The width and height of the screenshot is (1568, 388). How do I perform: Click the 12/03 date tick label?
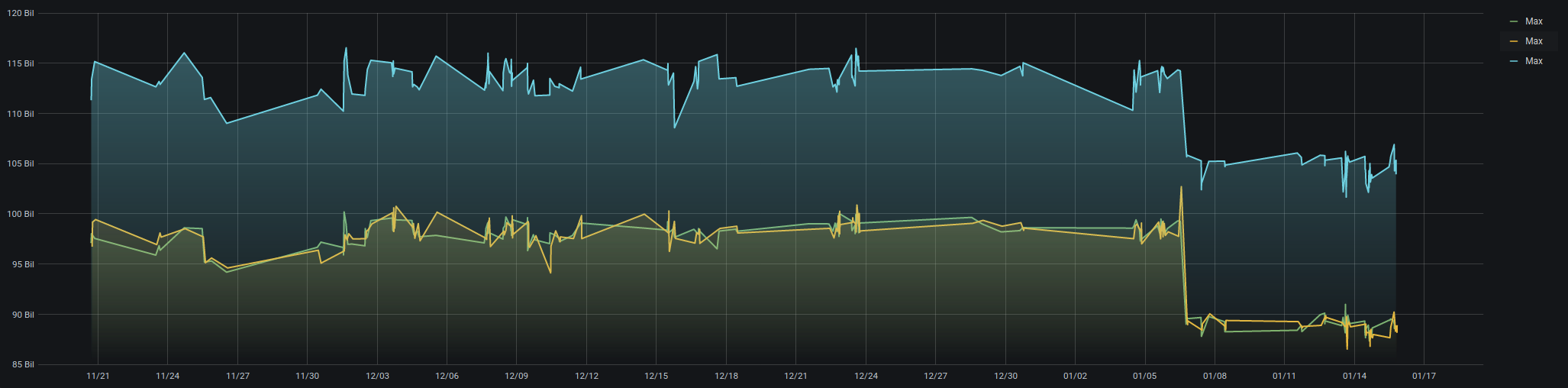(x=377, y=376)
